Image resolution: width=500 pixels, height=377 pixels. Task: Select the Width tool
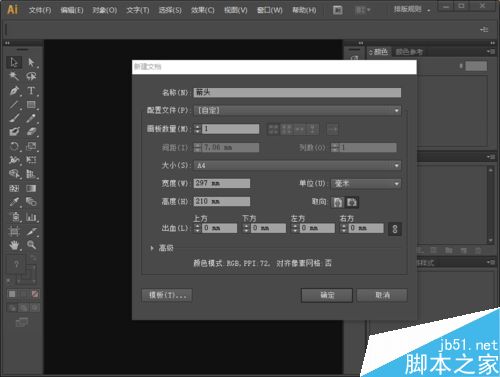pyautogui.click(x=14, y=160)
